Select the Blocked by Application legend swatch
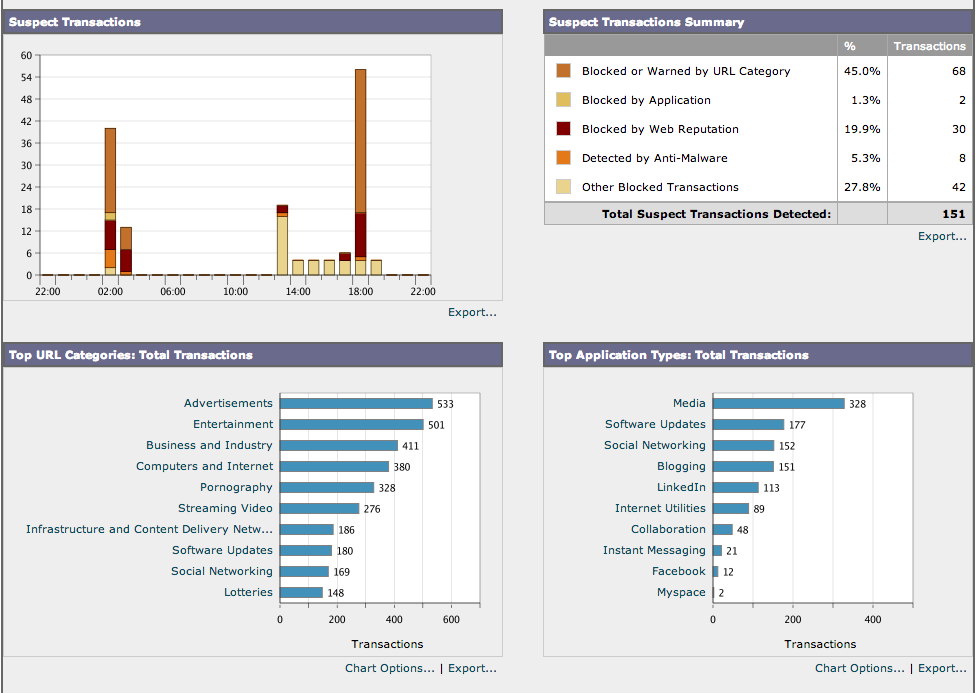This screenshot has width=977, height=693. pyautogui.click(x=564, y=100)
